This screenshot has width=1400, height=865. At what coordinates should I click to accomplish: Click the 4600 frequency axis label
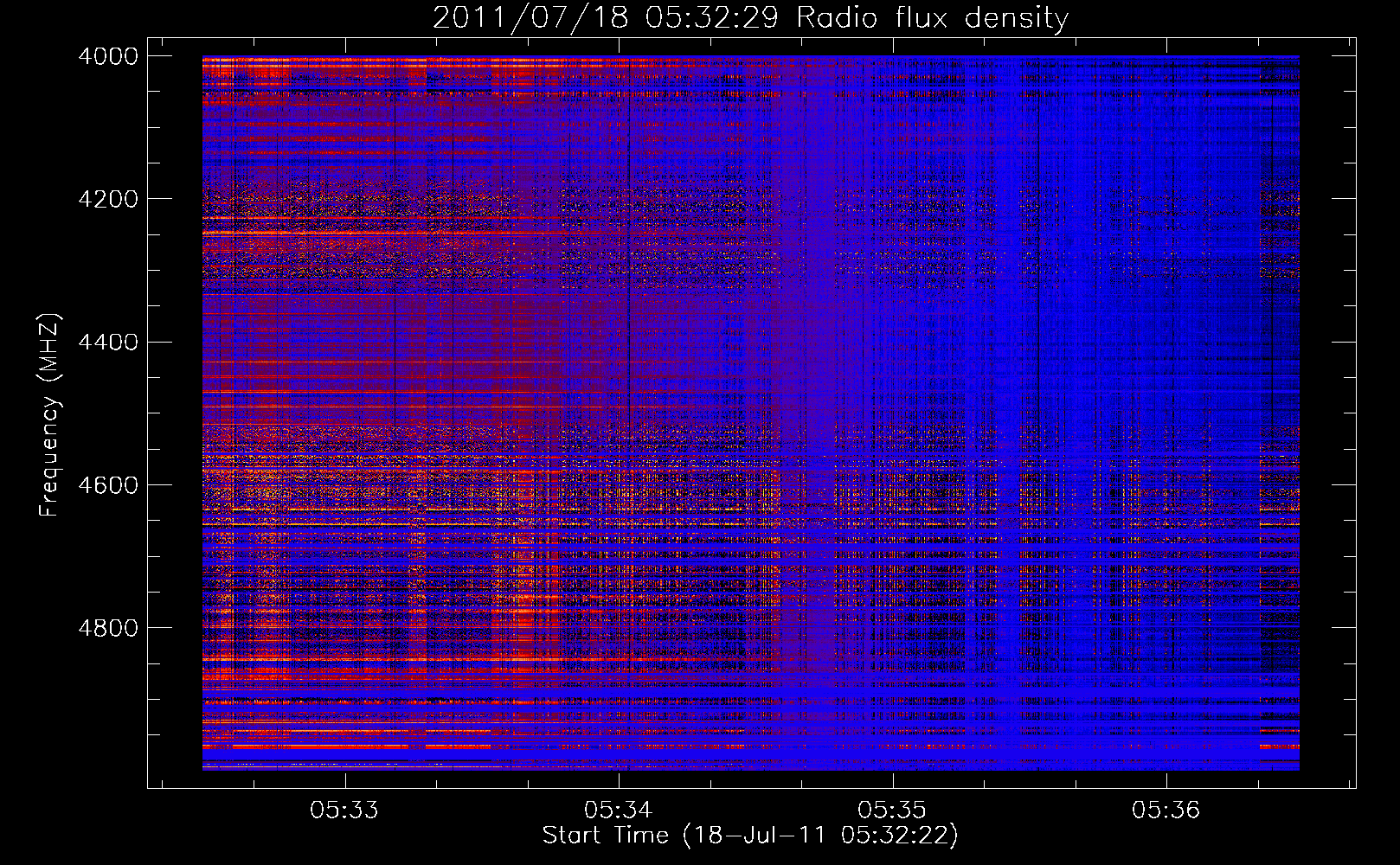tap(108, 485)
